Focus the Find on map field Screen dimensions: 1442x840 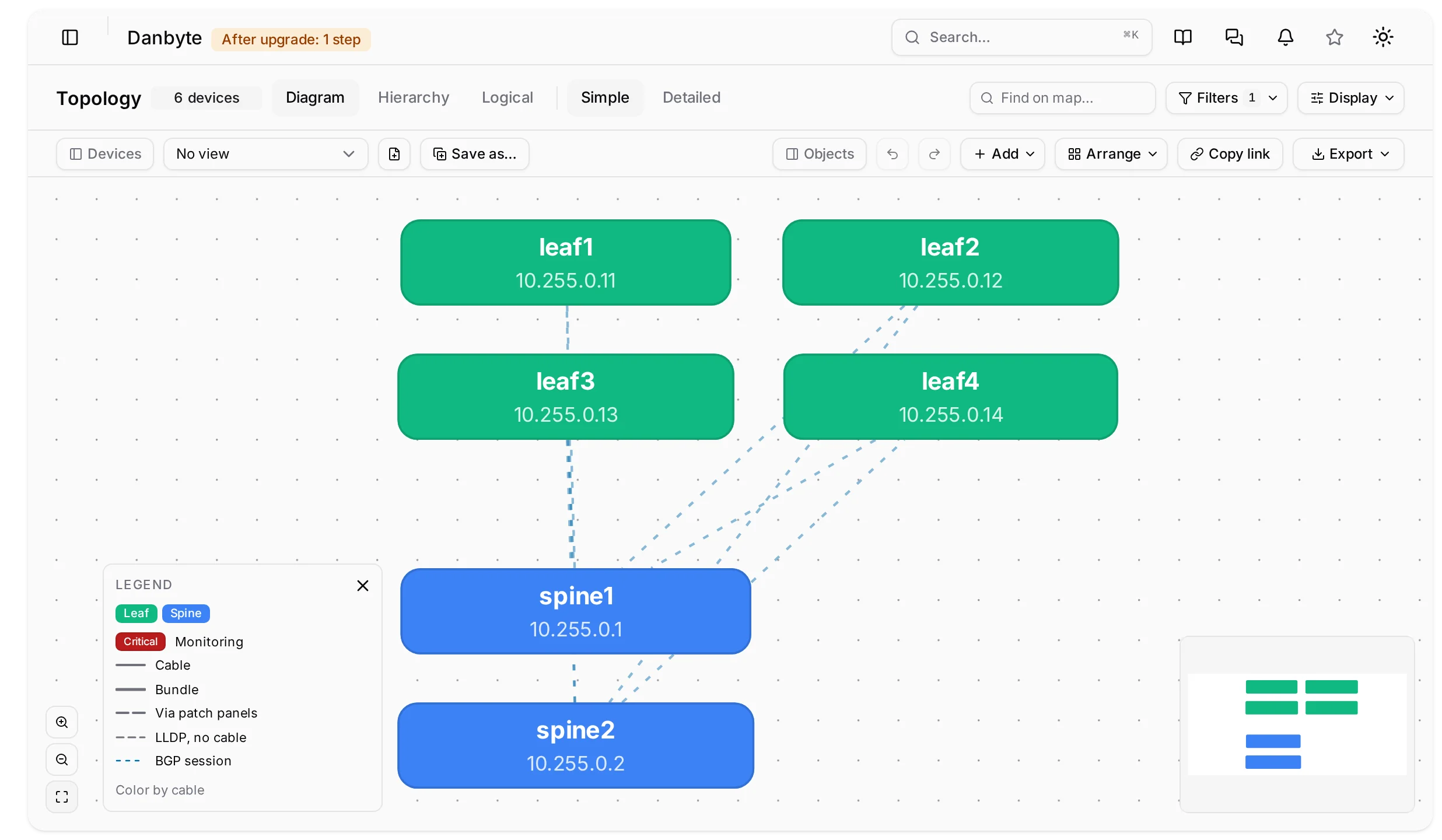[x=1063, y=98]
